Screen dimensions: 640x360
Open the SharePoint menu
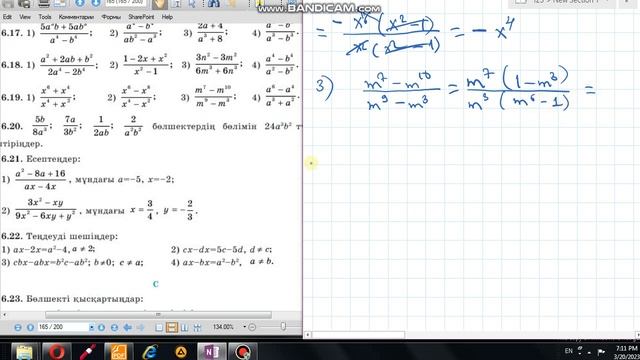pyautogui.click(x=141, y=17)
